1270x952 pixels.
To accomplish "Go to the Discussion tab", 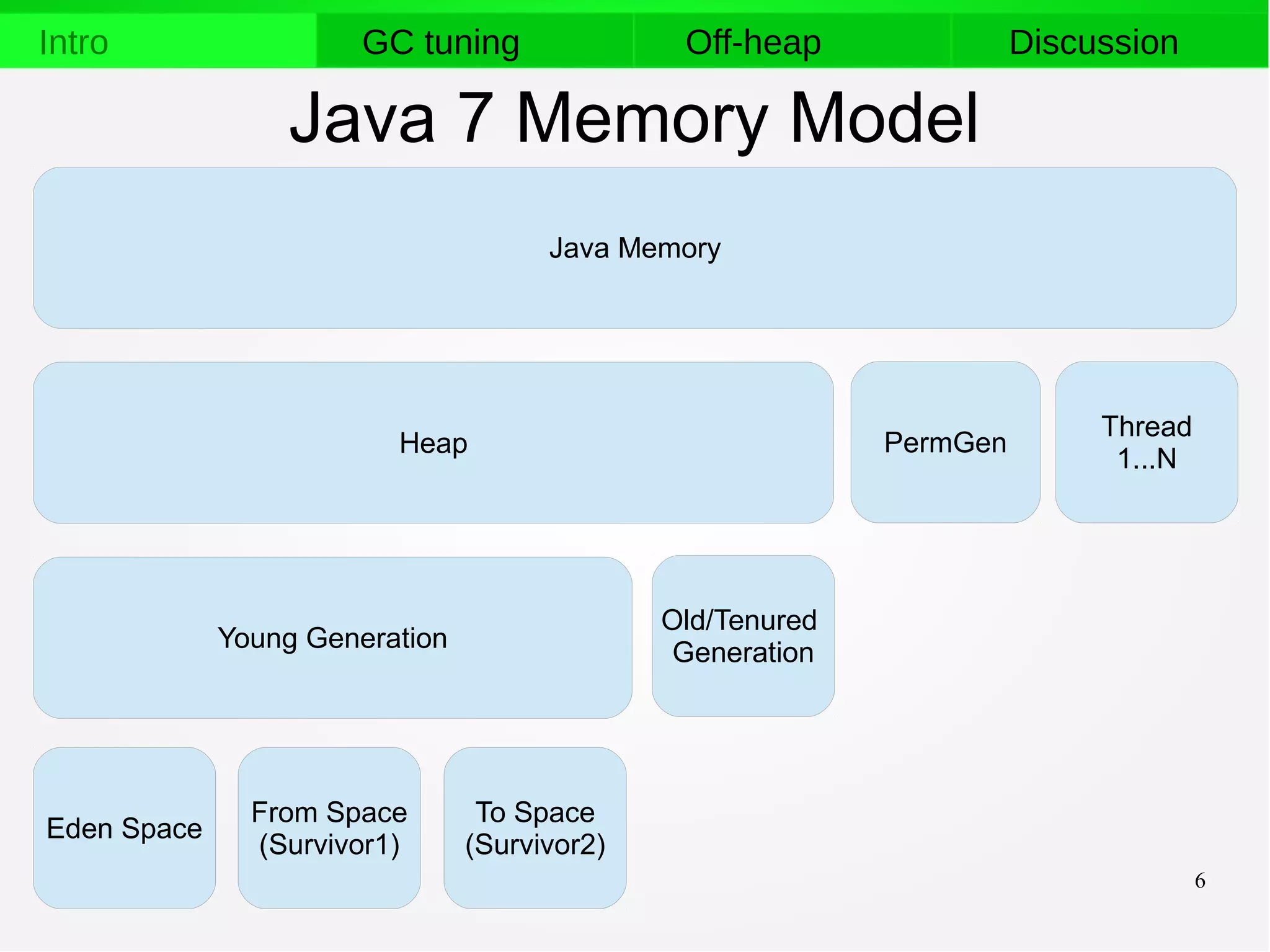I will tap(1093, 42).
